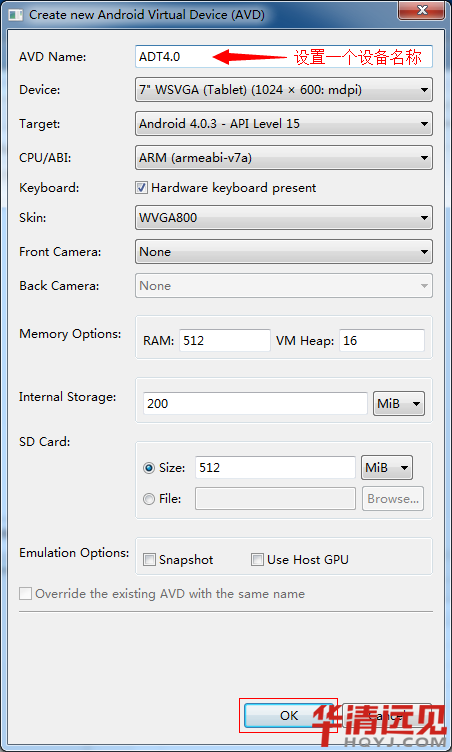Open the Device dropdown list

click(284, 90)
